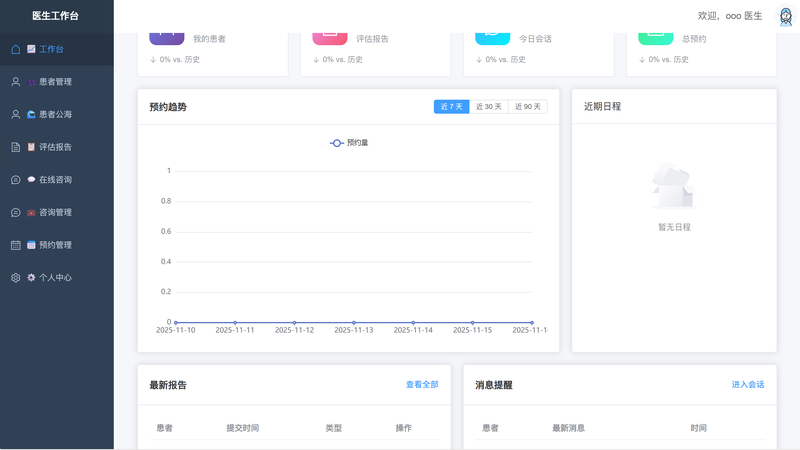Click the blue 今日会话 card icon
Viewport: 800px width, 450px height.
(x=492, y=39)
